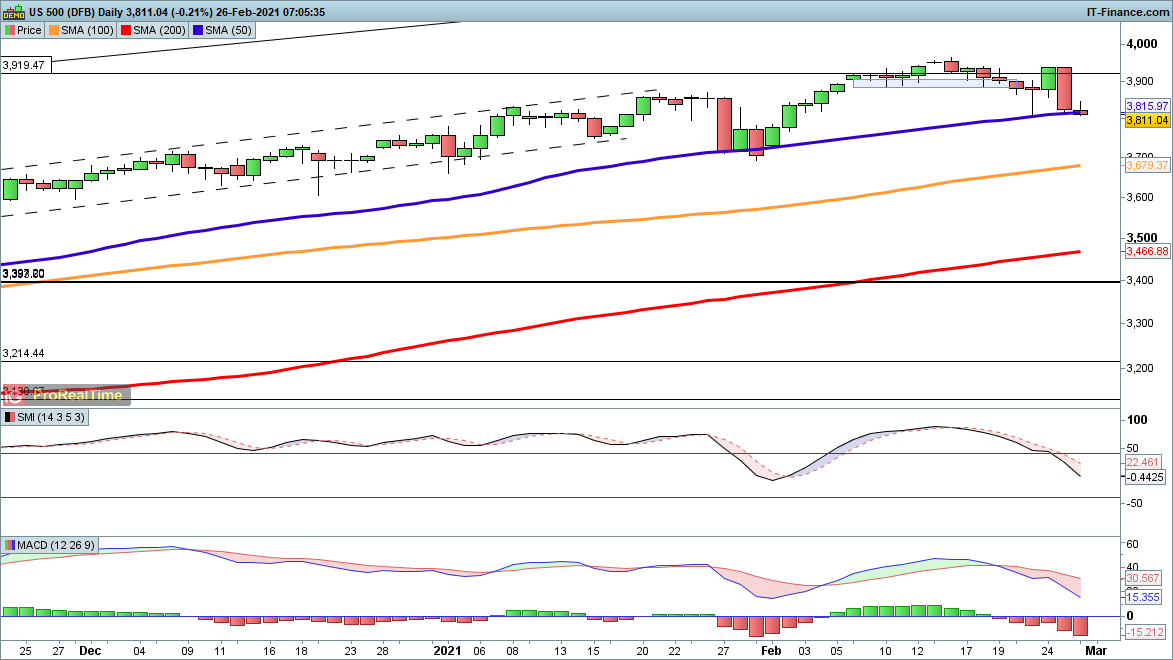Click the 22.461 SMI signal value tag
Image resolution: width=1173 pixels, height=660 pixels.
(x=1142, y=462)
